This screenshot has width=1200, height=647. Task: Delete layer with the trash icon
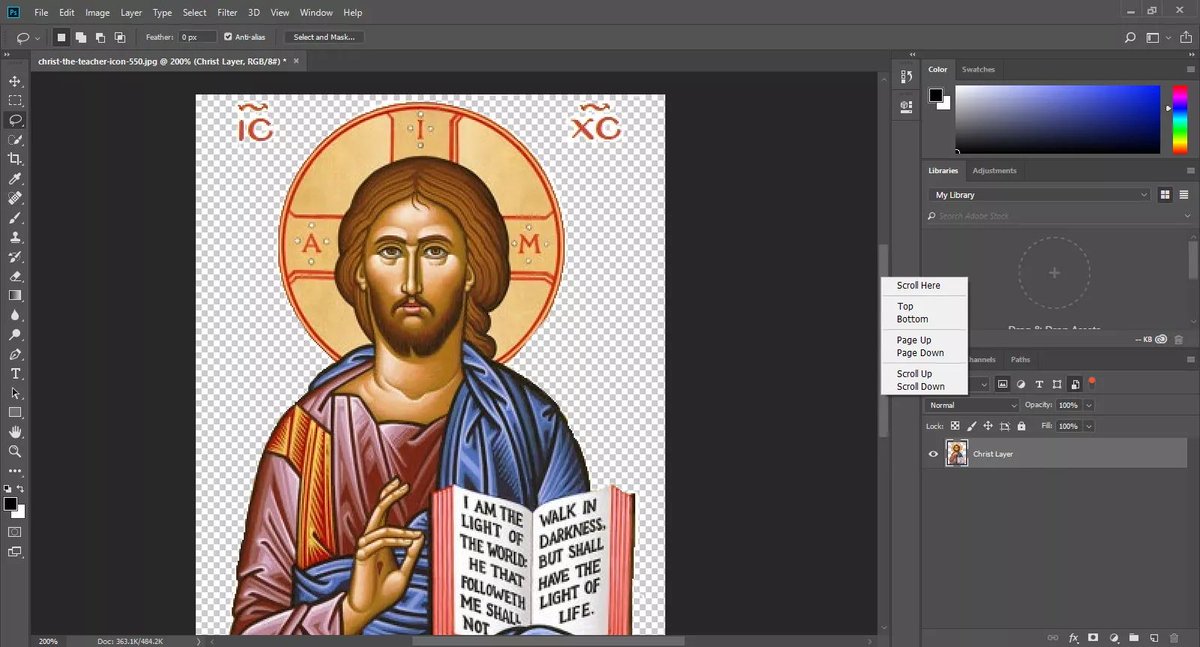pos(1173,637)
